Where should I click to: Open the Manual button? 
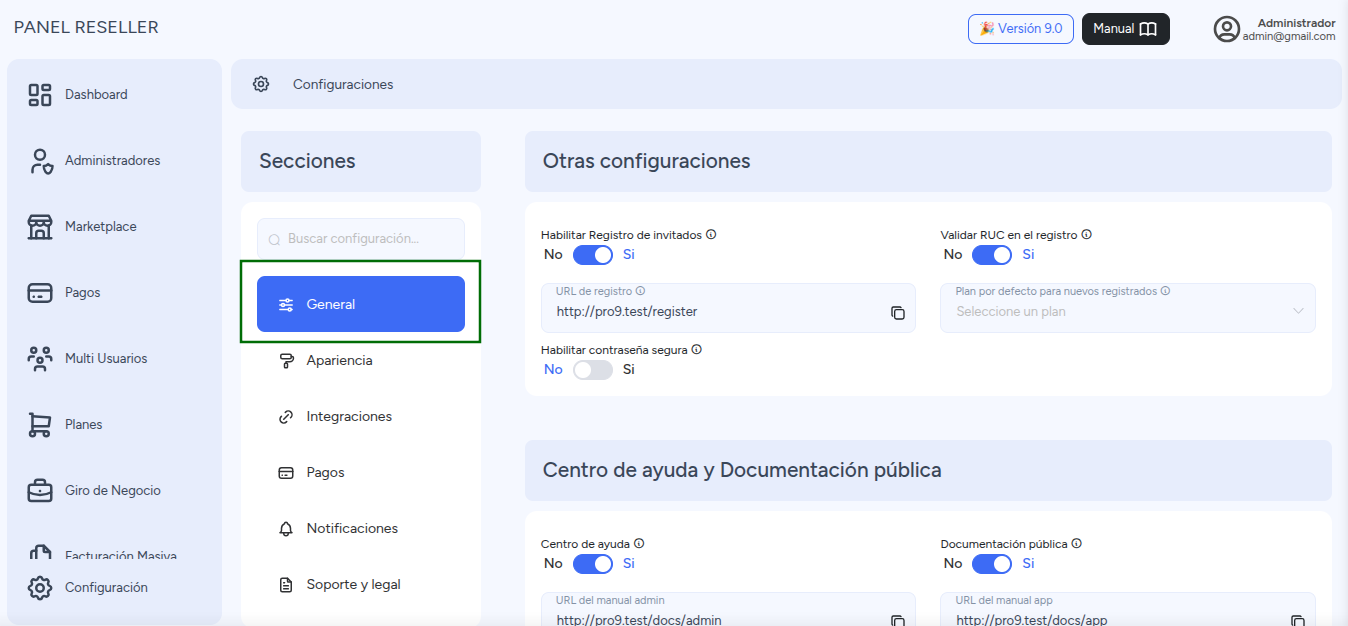point(1126,29)
